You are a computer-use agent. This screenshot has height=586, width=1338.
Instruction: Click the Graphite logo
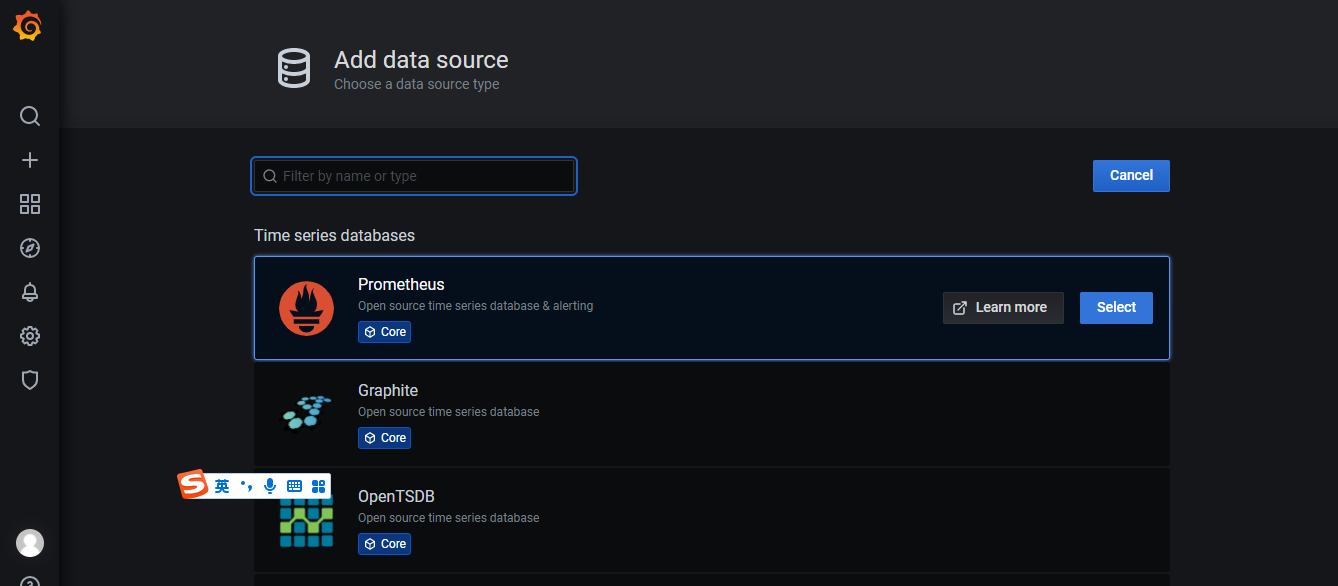tap(306, 412)
